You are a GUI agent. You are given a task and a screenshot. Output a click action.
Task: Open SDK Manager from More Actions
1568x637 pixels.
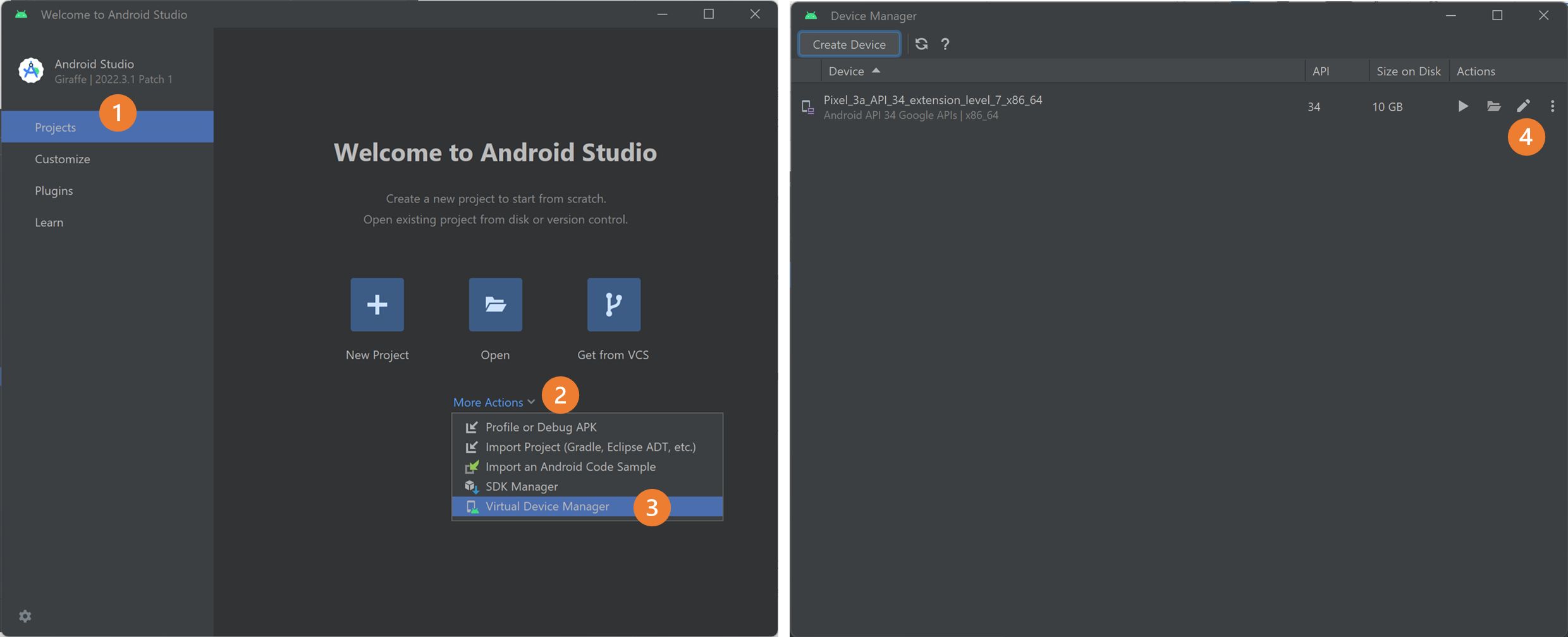(x=587, y=486)
